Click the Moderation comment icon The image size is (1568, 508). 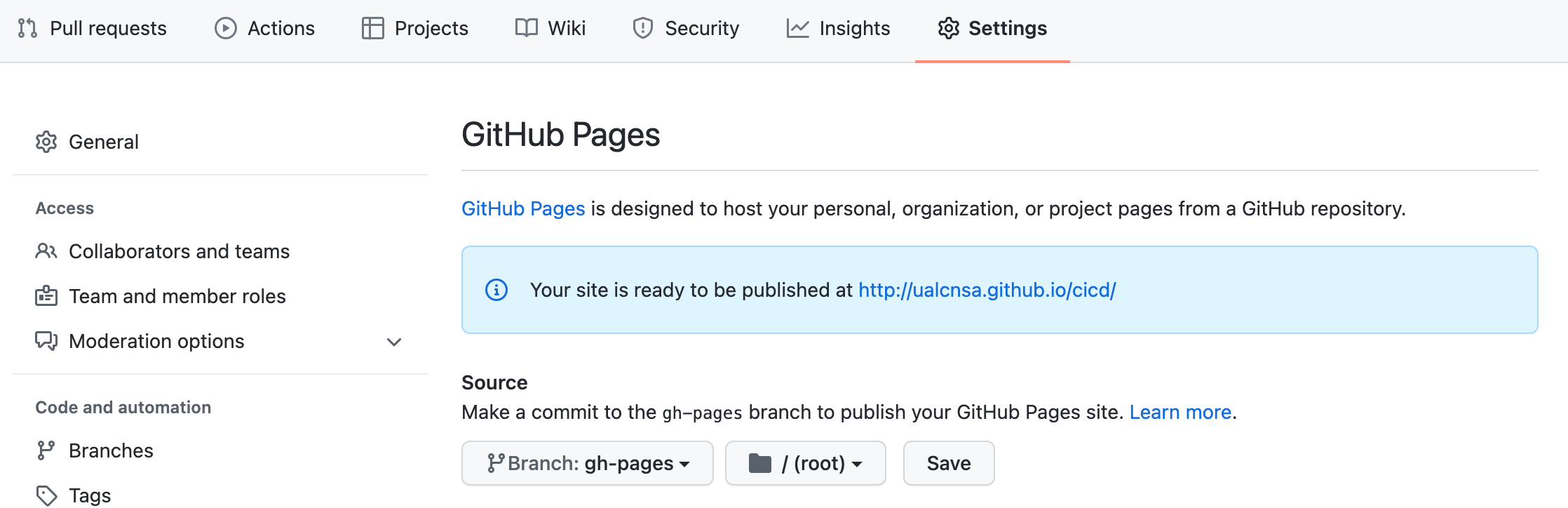(x=46, y=341)
